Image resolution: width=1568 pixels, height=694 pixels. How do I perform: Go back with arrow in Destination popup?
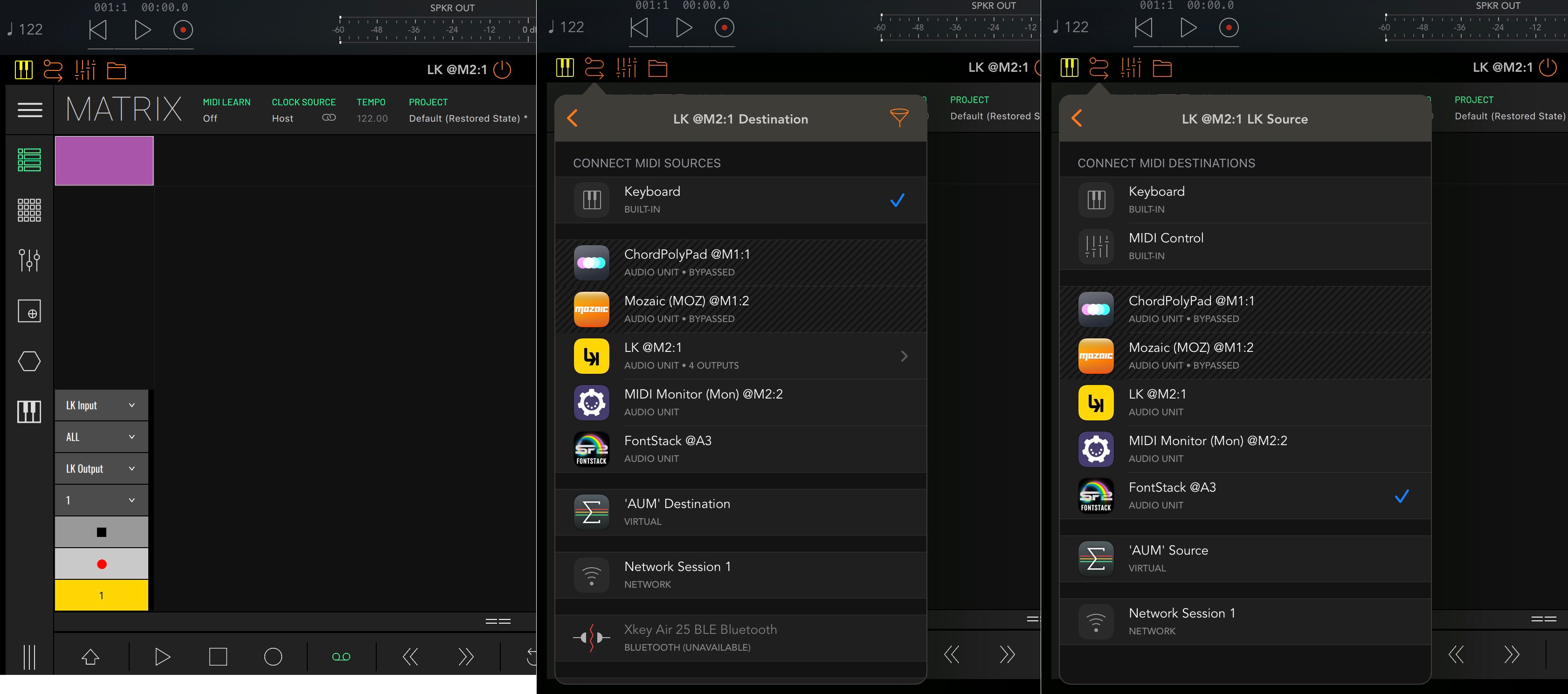pyautogui.click(x=572, y=118)
